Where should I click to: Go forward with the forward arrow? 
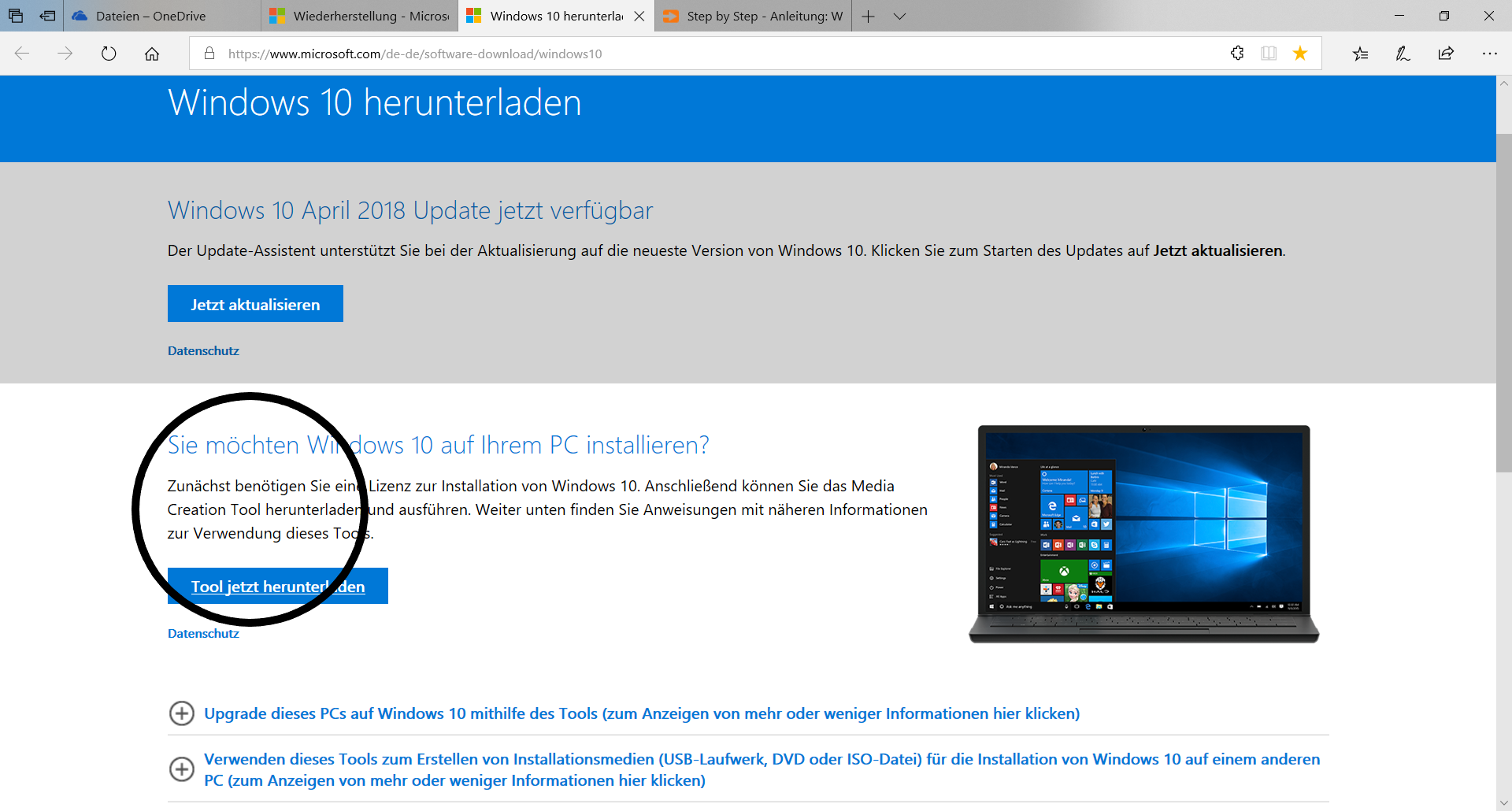pyautogui.click(x=65, y=54)
